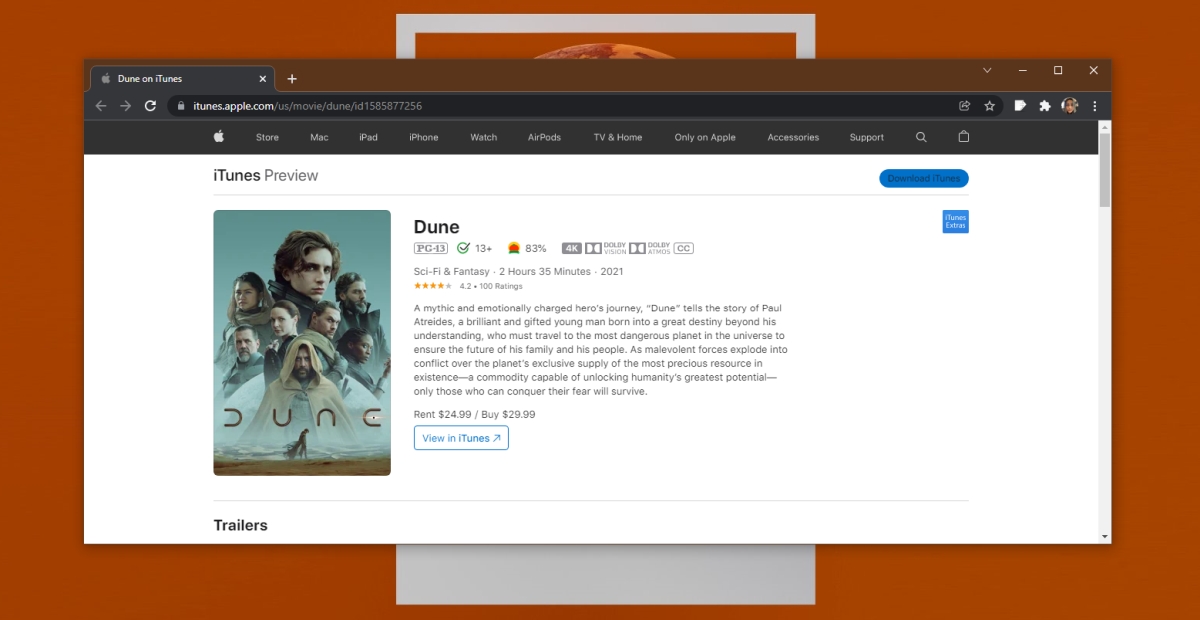Click the Dolby Vision badge
The height and width of the screenshot is (620, 1200).
tap(606, 248)
